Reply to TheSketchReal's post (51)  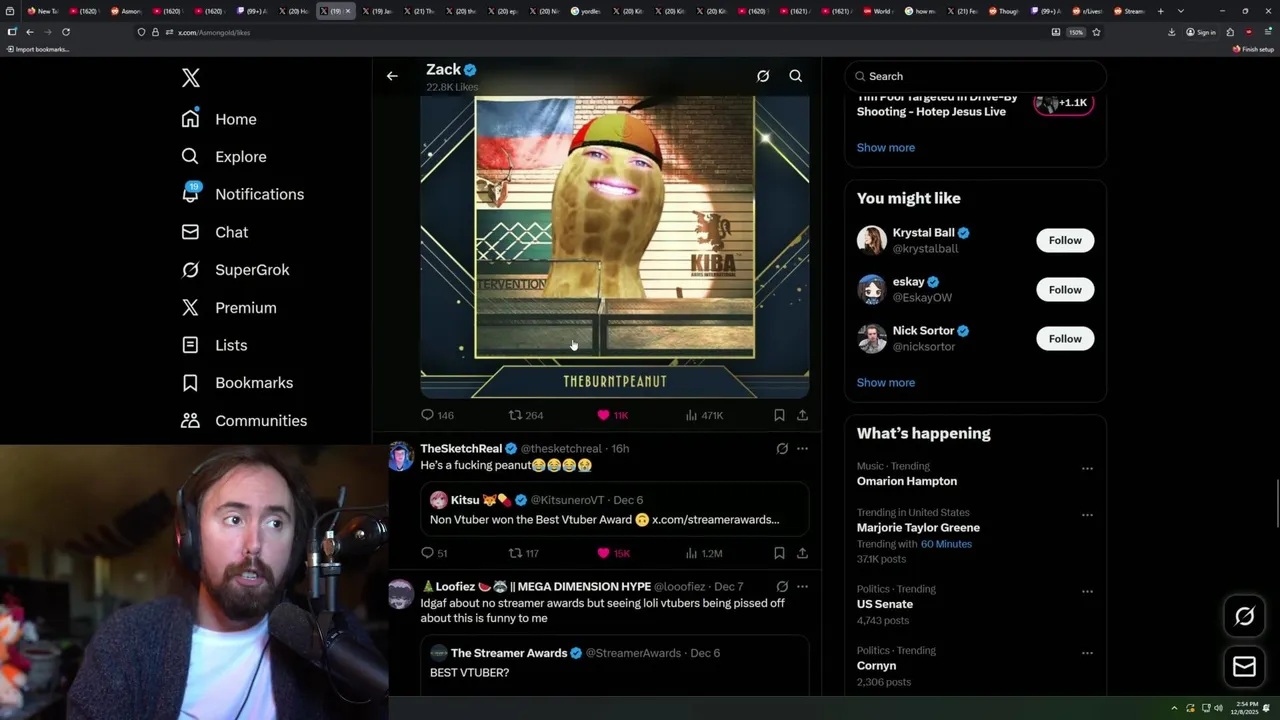pyautogui.click(x=434, y=553)
